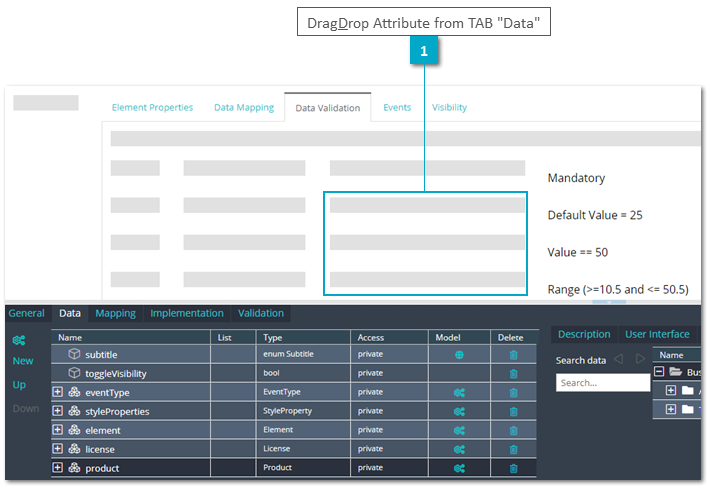Open the Description tab on the right
This screenshot has width=710, height=489.
tap(584, 334)
